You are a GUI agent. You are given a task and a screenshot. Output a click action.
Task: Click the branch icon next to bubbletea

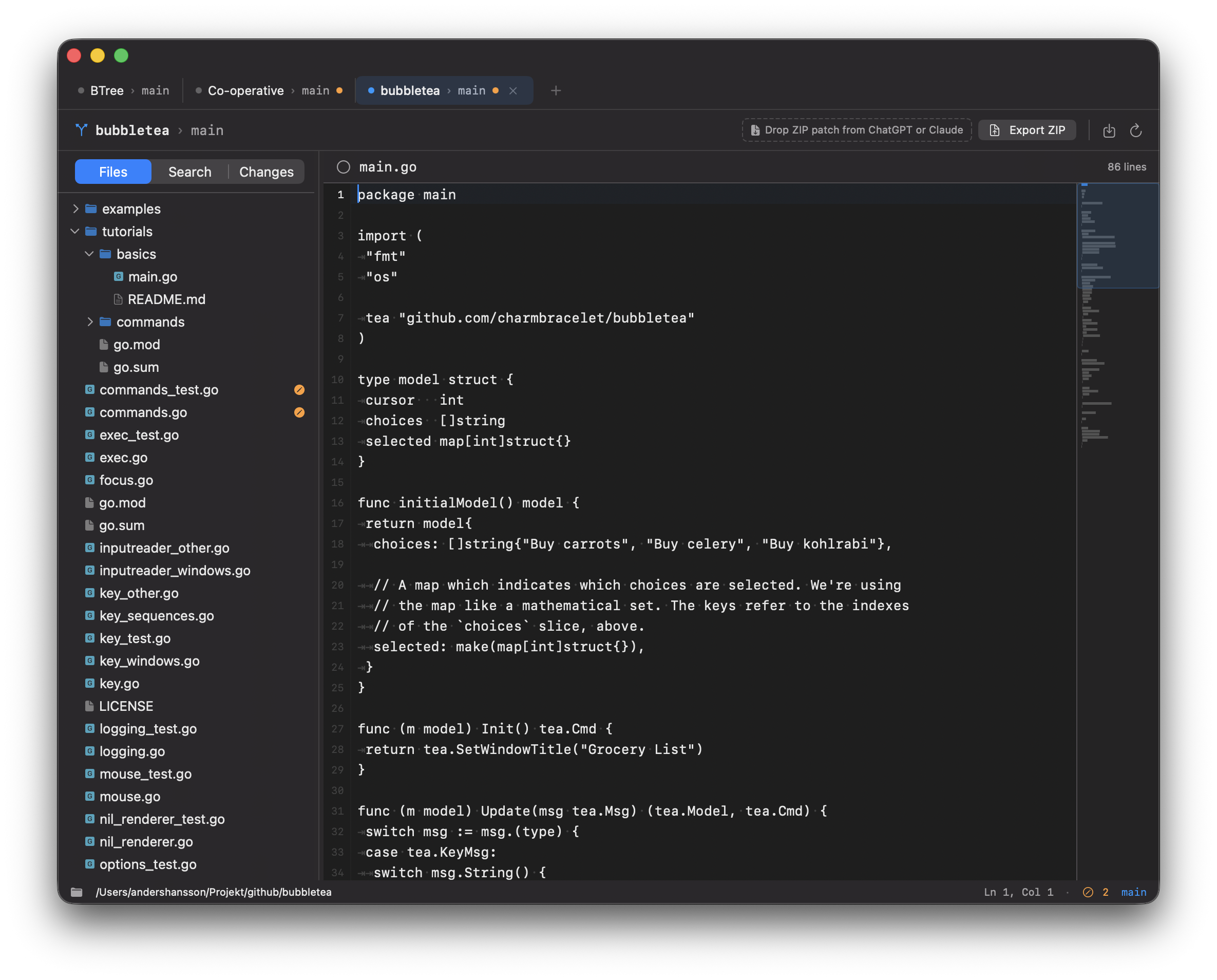[x=81, y=130]
